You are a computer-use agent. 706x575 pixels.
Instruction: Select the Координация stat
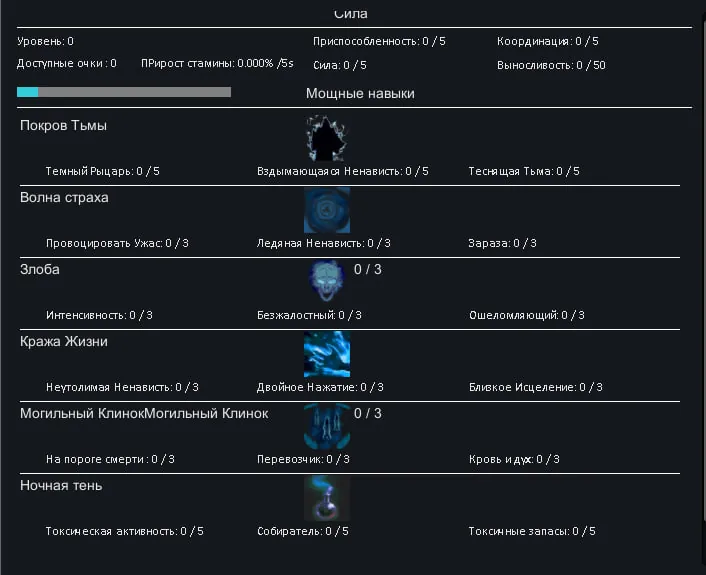coord(547,41)
